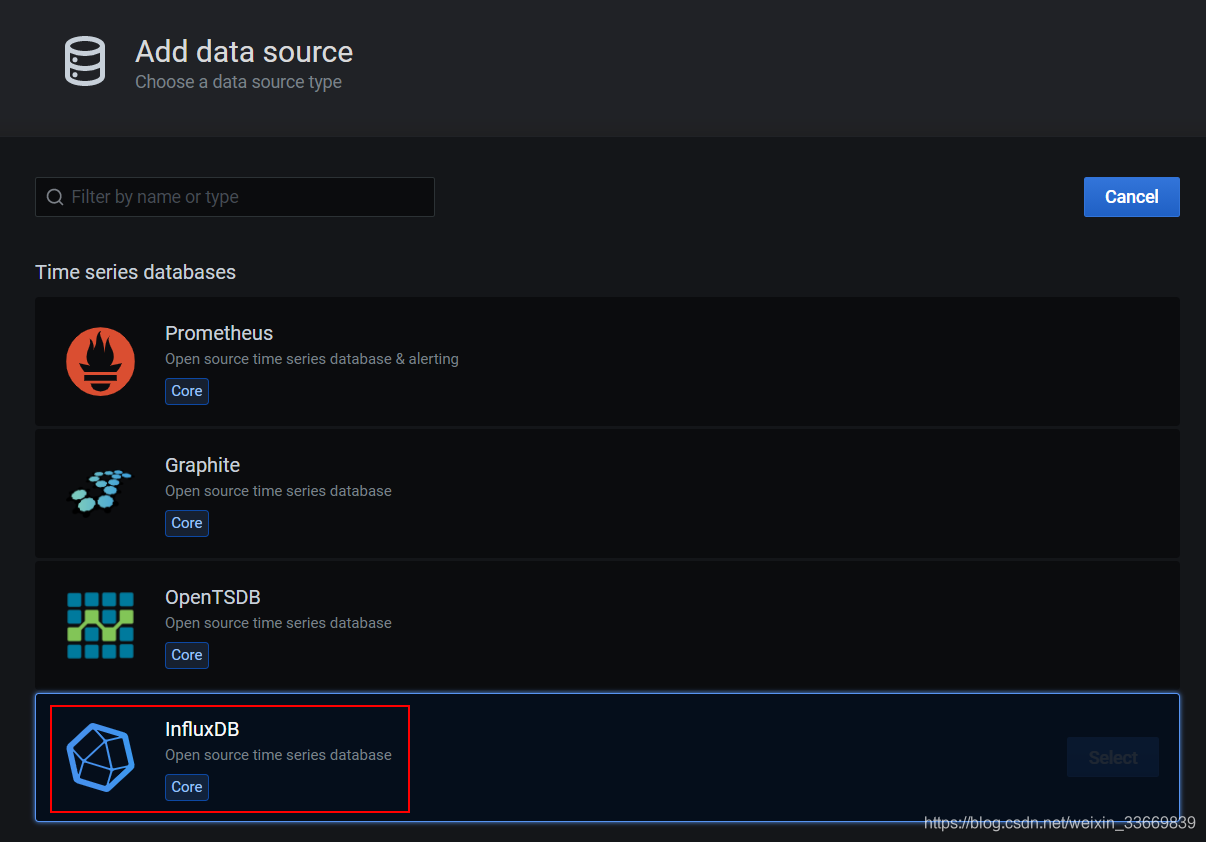Click Graphite's 'Open source time series database' text
Image resolution: width=1206 pixels, height=842 pixels.
pyautogui.click(x=278, y=491)
